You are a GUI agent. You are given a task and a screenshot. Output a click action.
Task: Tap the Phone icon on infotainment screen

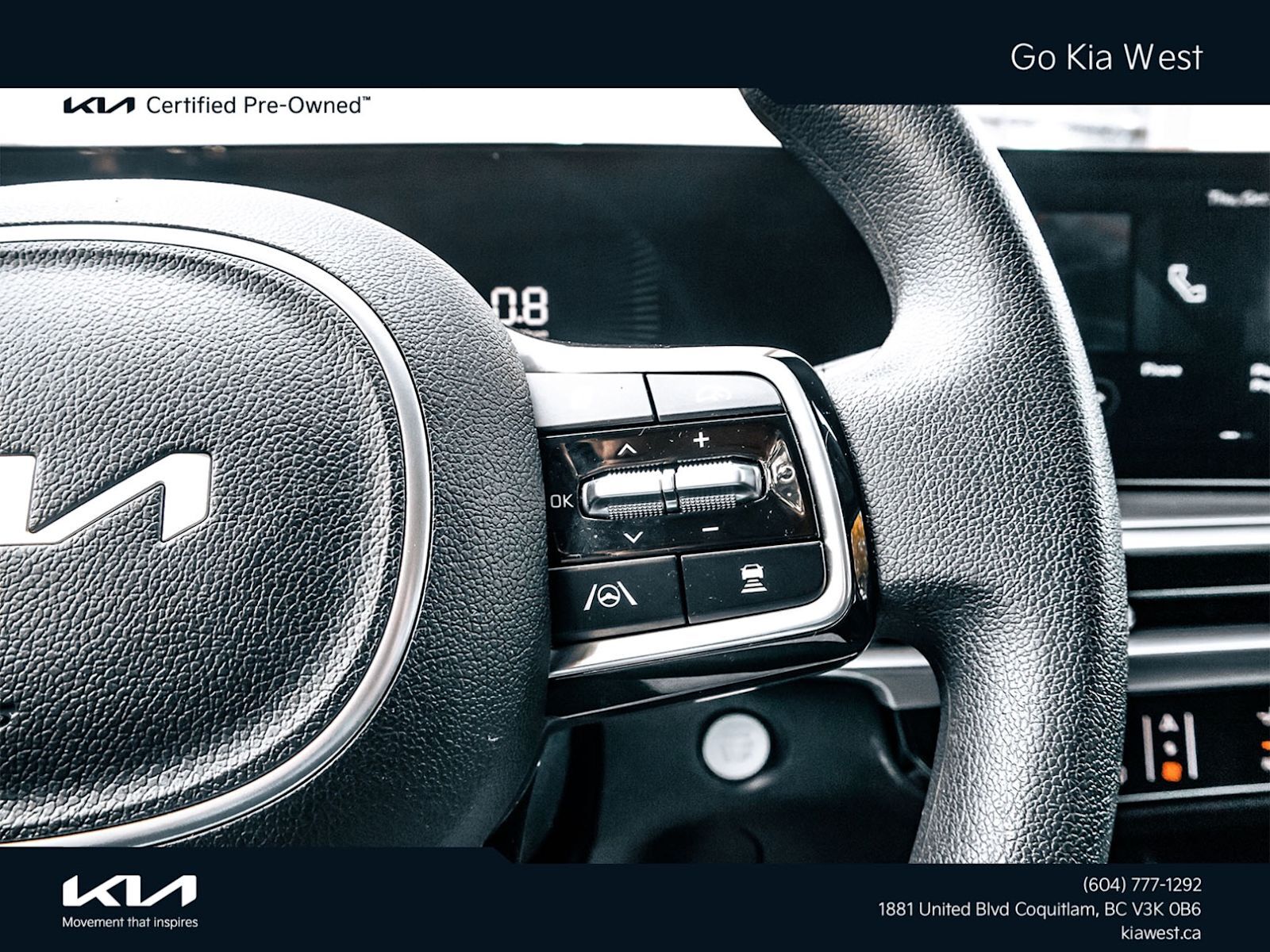1186,284
